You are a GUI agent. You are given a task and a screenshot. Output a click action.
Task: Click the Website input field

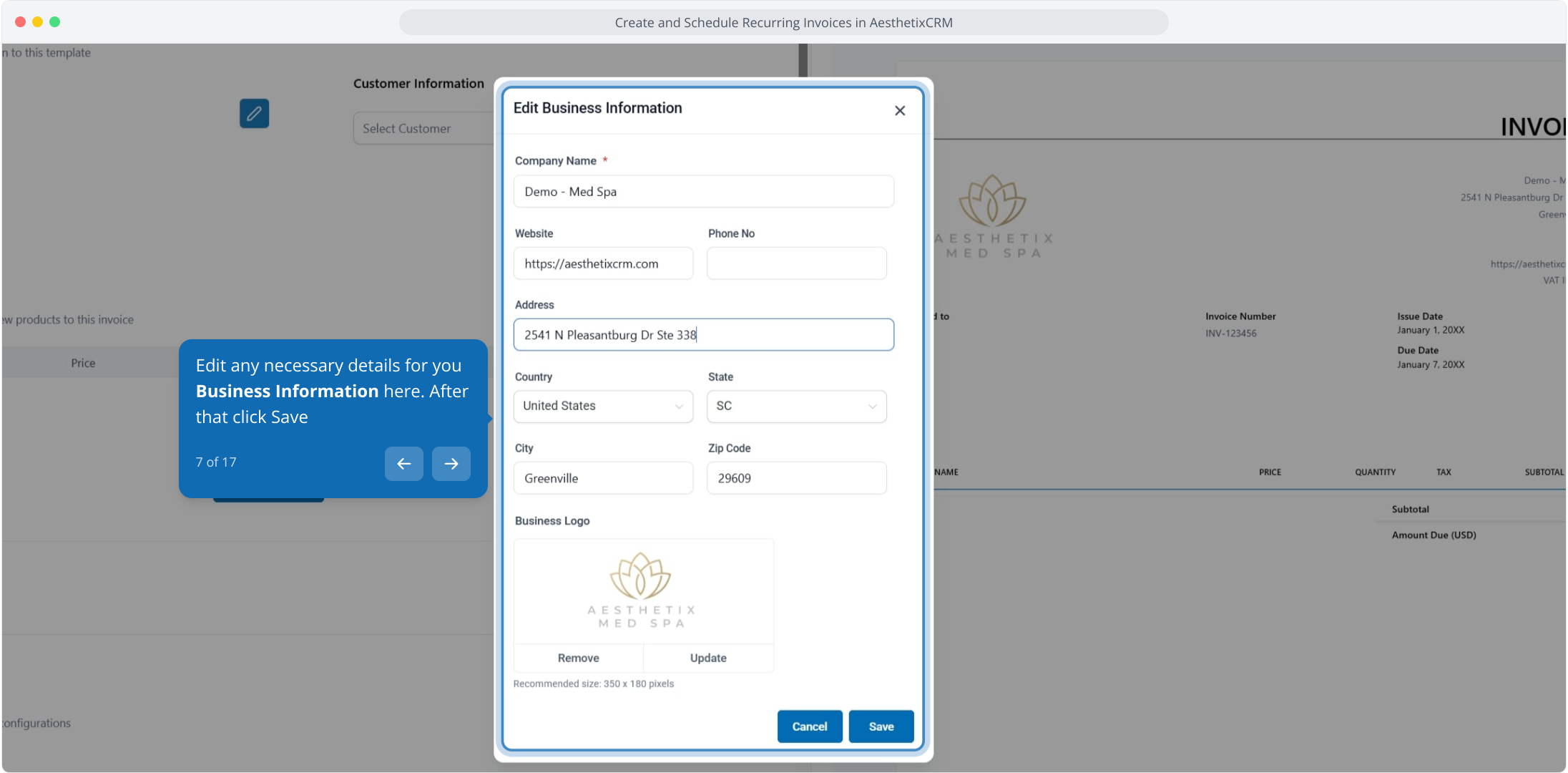click(602, 263)
